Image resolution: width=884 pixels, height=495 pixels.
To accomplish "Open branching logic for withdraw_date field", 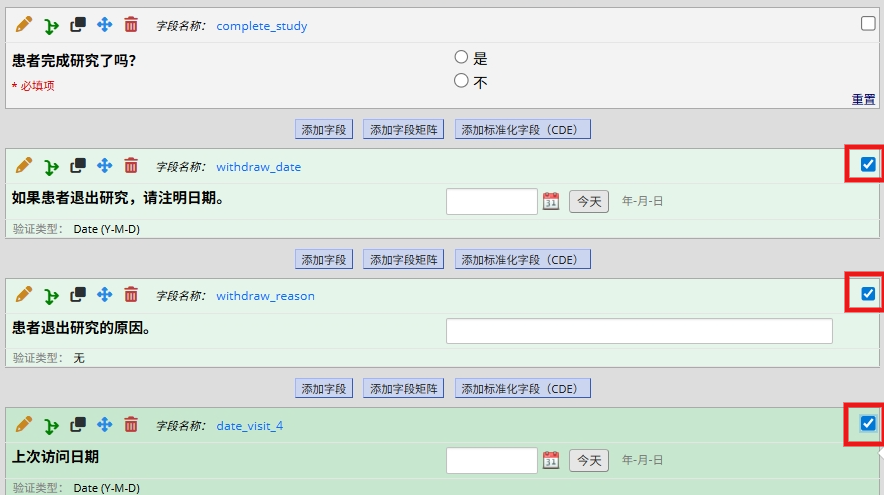I will click(51, 167).
